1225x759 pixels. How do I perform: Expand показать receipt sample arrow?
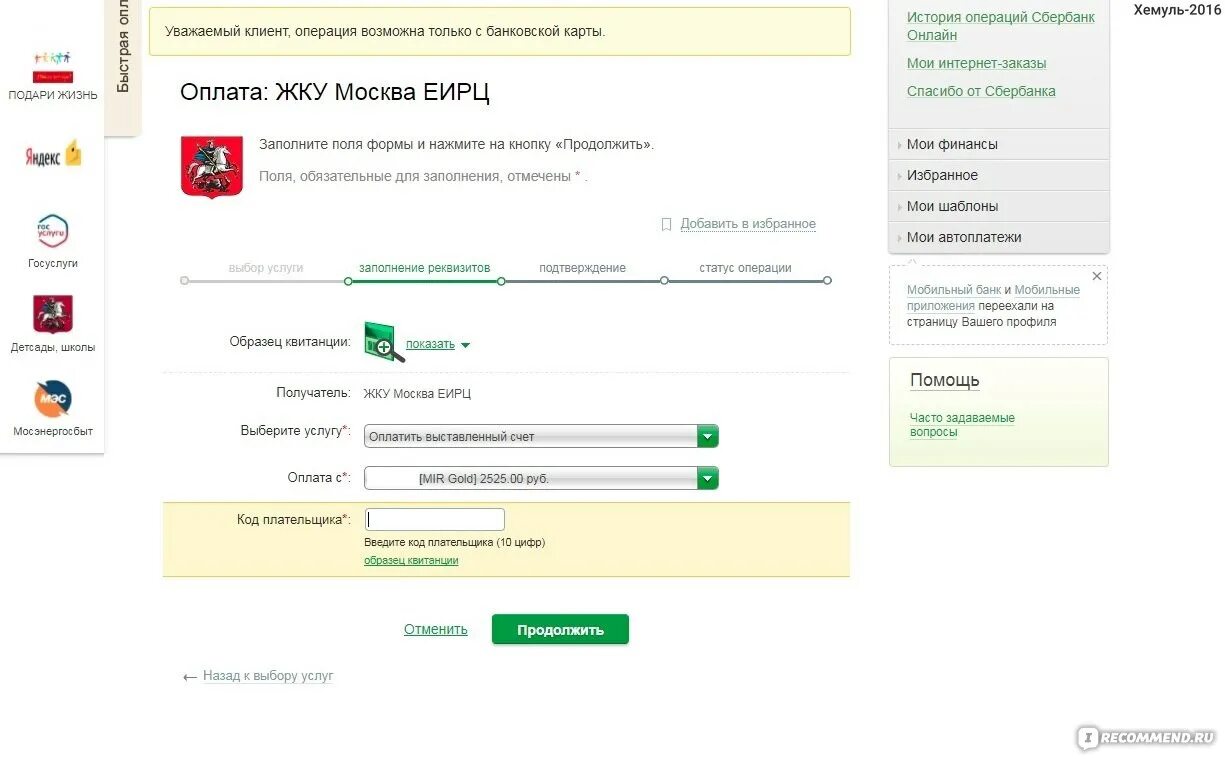click(x=465, y=345)
